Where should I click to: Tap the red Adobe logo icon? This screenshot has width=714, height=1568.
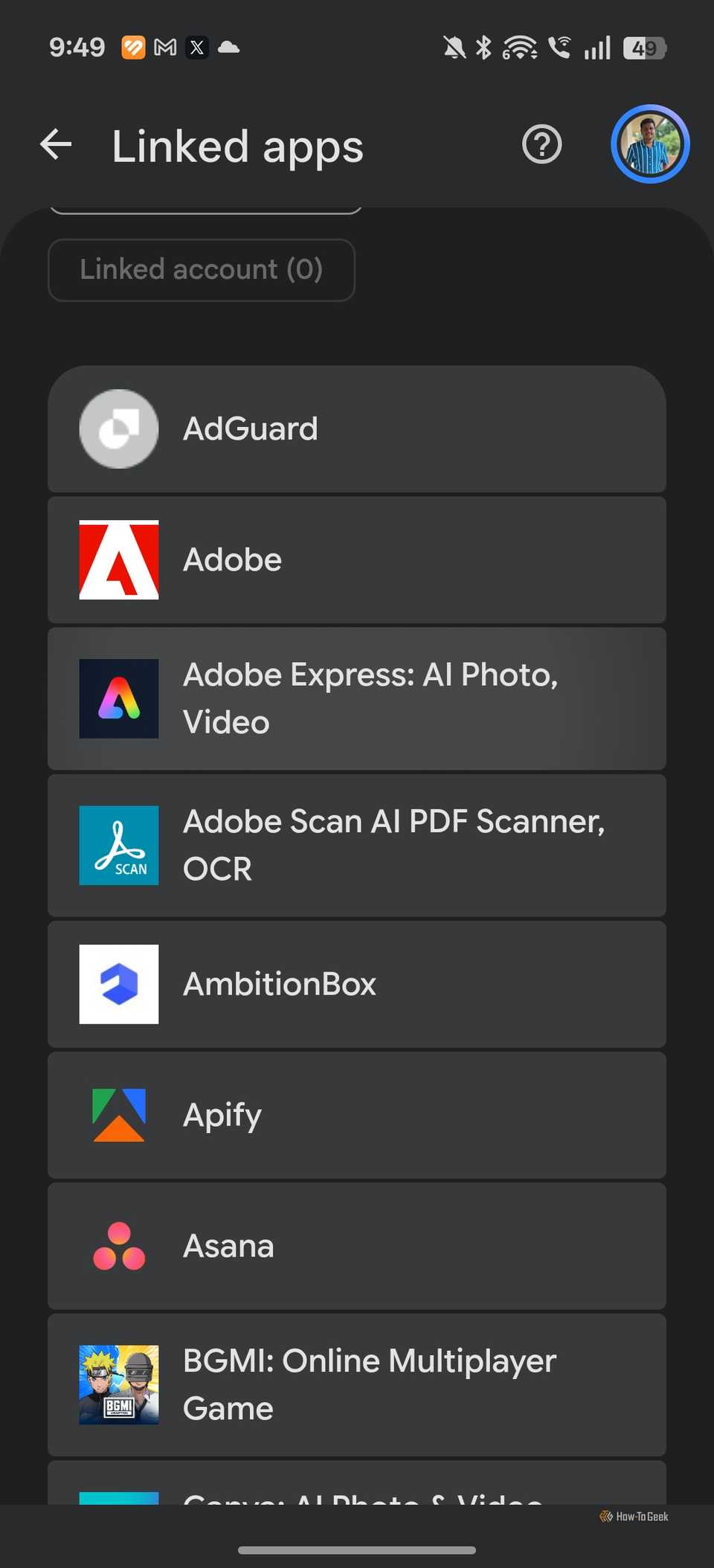119,560
